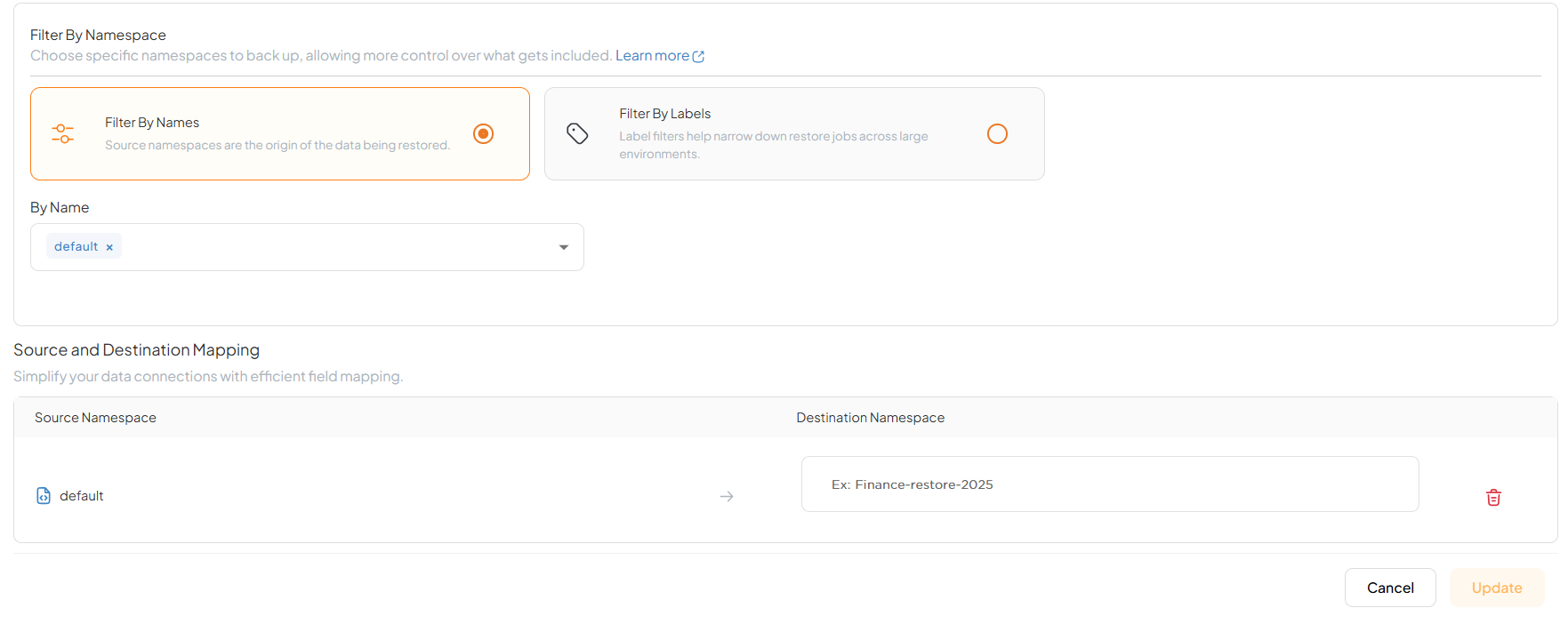Click the Source and Destination Mapping heading
This screenshot has height=624, width=1568.
[x=136, y=350]
